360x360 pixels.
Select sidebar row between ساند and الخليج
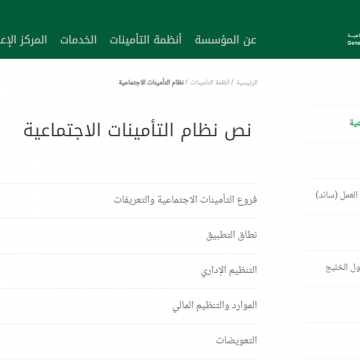(x=333, y=232)
